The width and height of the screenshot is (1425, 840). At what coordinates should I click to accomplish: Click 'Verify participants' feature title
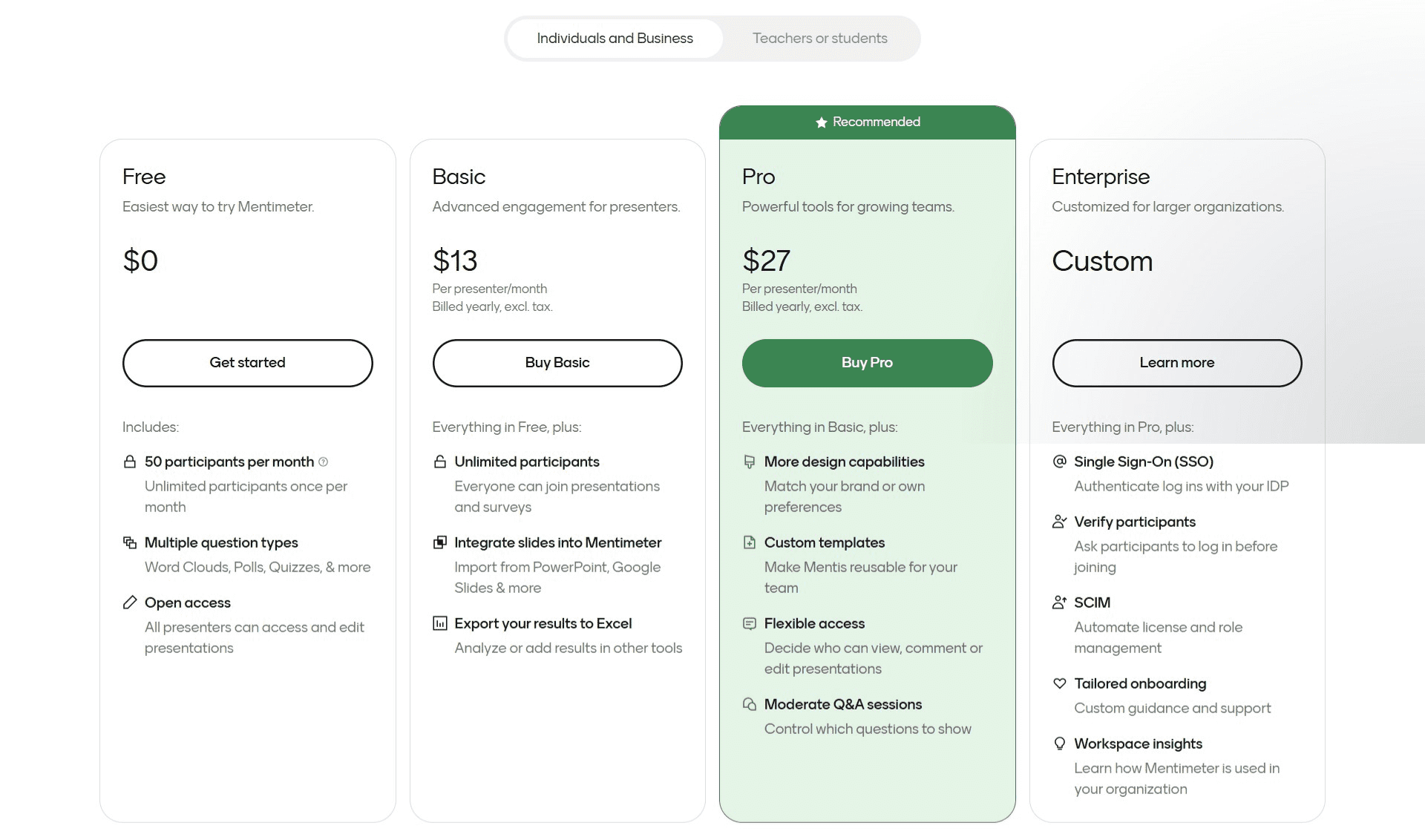coord(1135,522)
